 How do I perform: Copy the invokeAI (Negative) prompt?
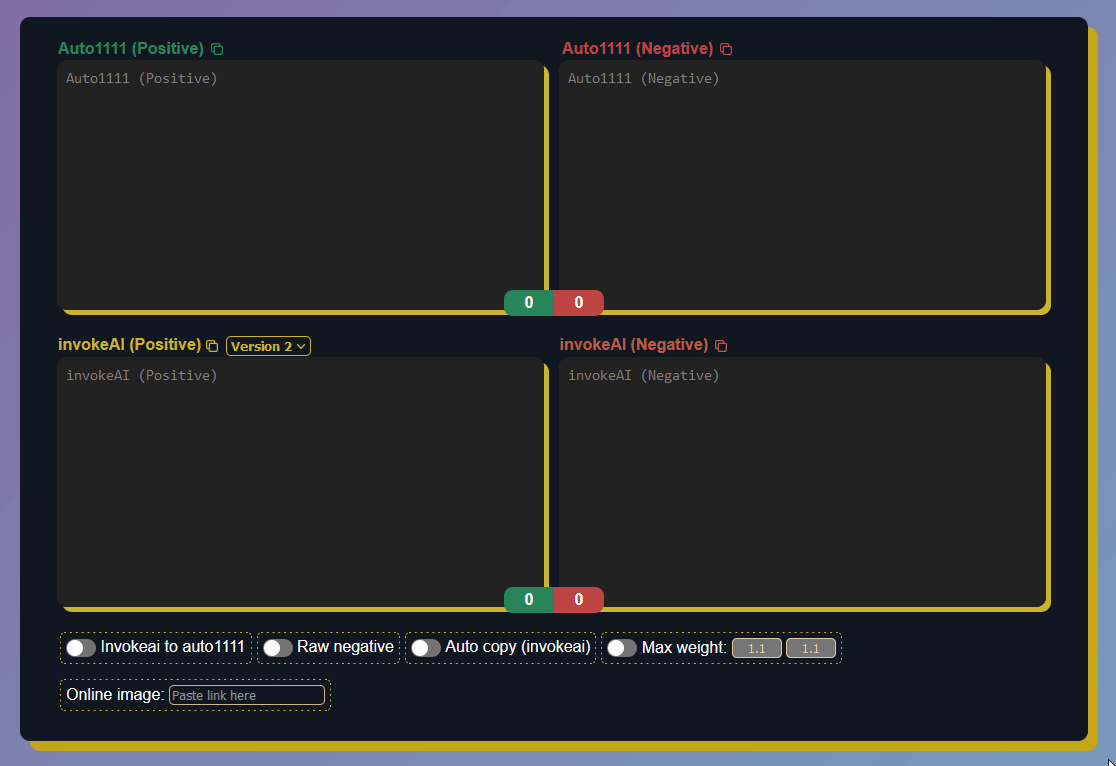coord(721,346)
